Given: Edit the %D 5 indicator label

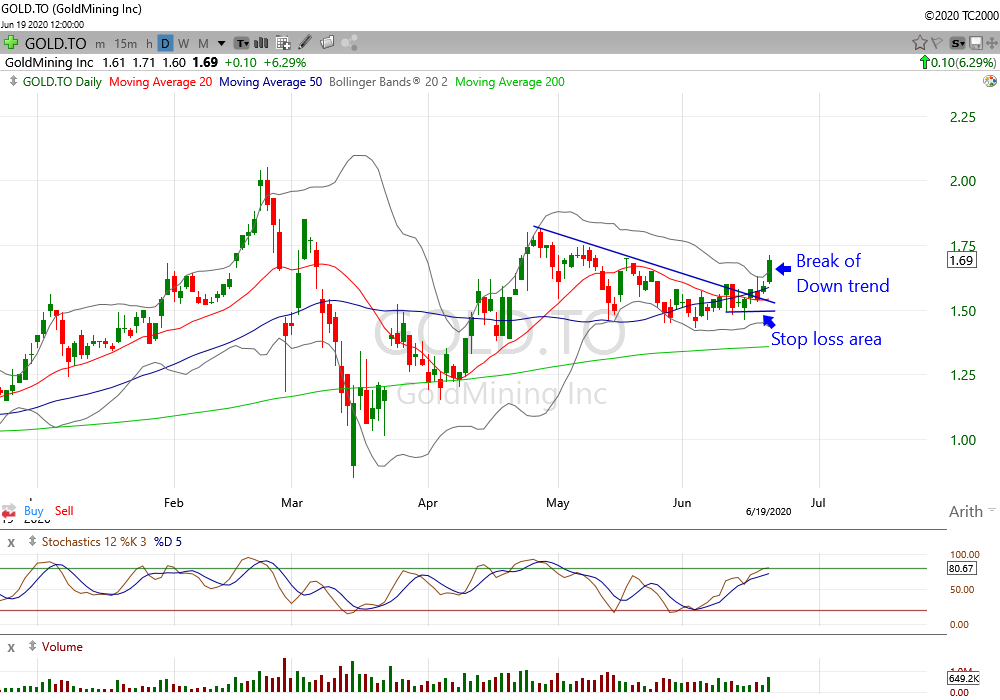Looking at the screenshot, I should click(168, 542).
